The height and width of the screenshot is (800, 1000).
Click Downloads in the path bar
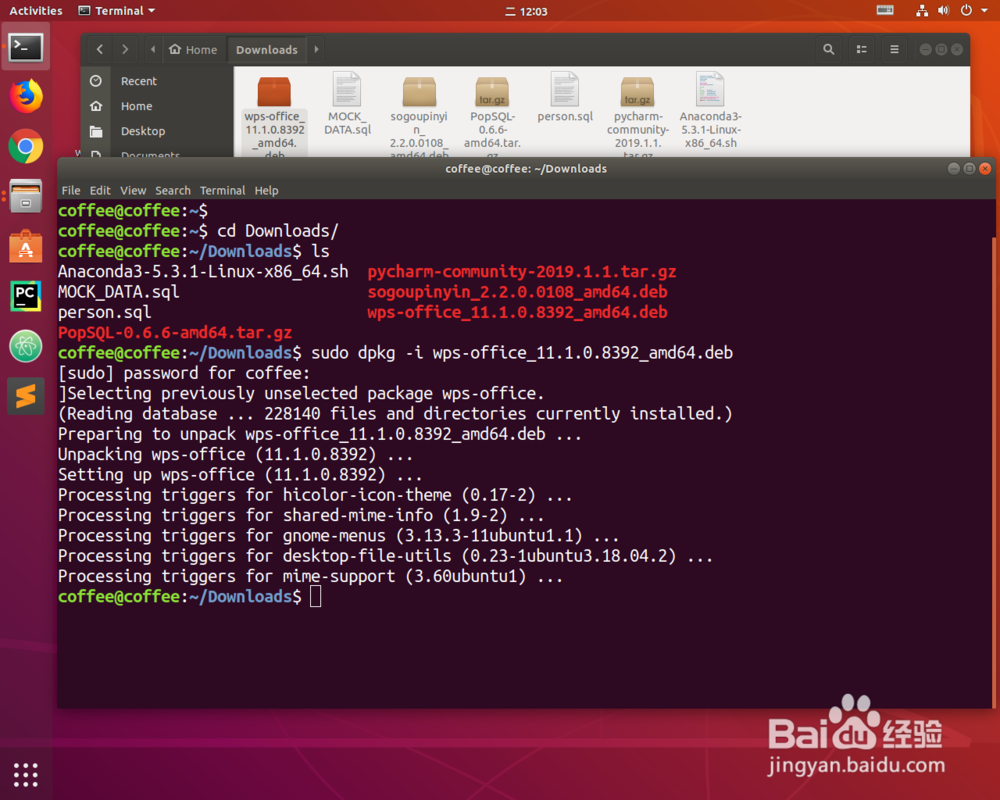tap(267, 49)
